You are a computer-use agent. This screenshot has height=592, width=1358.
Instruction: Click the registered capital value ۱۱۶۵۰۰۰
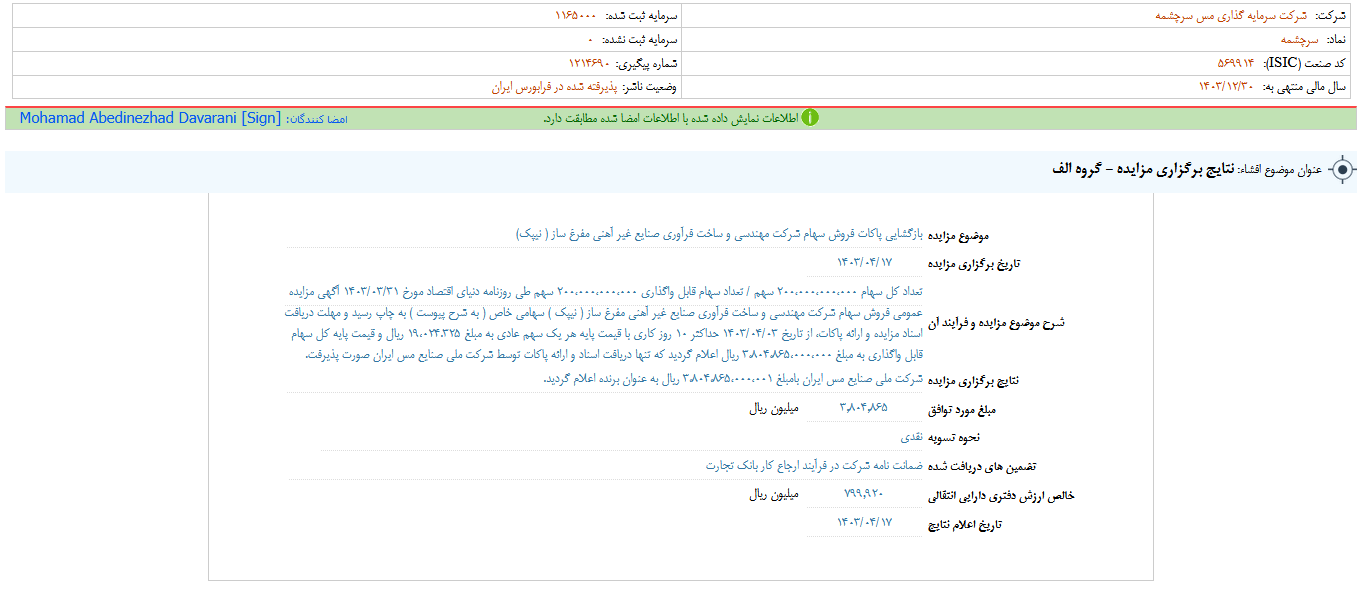click(x=575, y=16)
